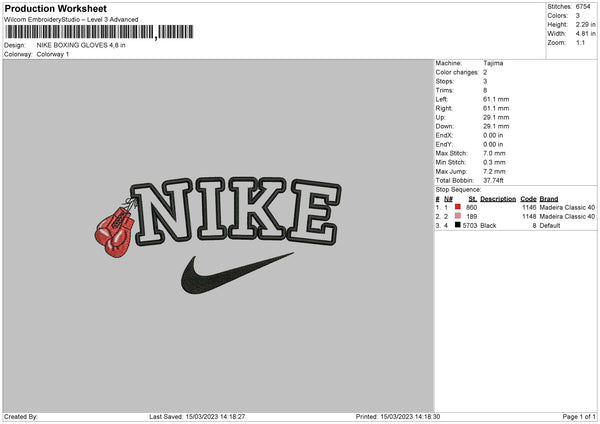Image resolution: width=600 pixels, height=424 pixels.
Task: Click the Stitches value 6754
Action: (583, 7)
